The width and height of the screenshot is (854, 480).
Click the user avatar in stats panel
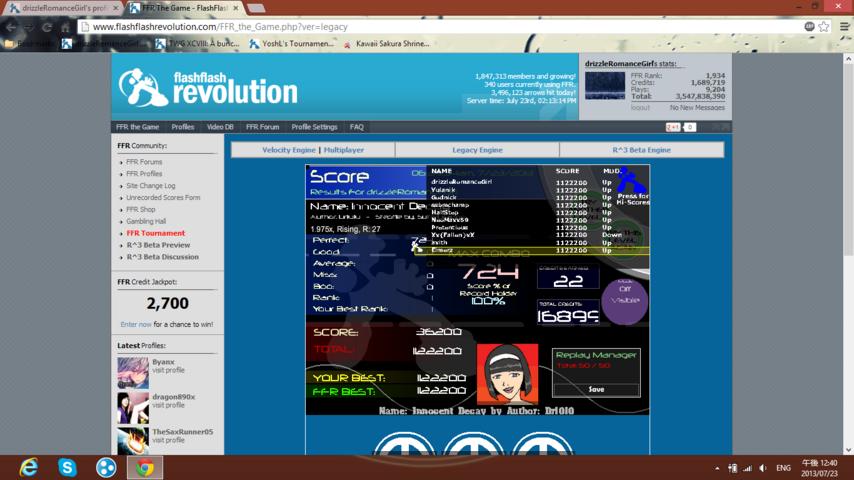tap(605, 86)
